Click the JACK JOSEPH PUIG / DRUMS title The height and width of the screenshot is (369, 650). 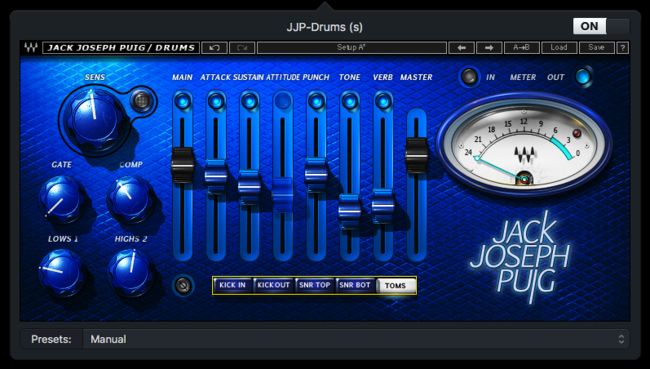coord(121,48)
